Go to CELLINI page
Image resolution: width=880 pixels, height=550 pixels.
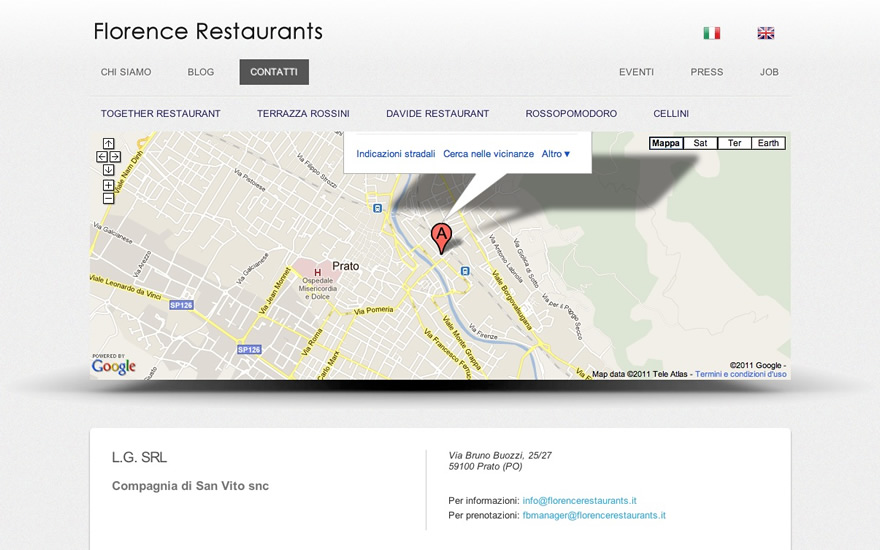(671, 113)
